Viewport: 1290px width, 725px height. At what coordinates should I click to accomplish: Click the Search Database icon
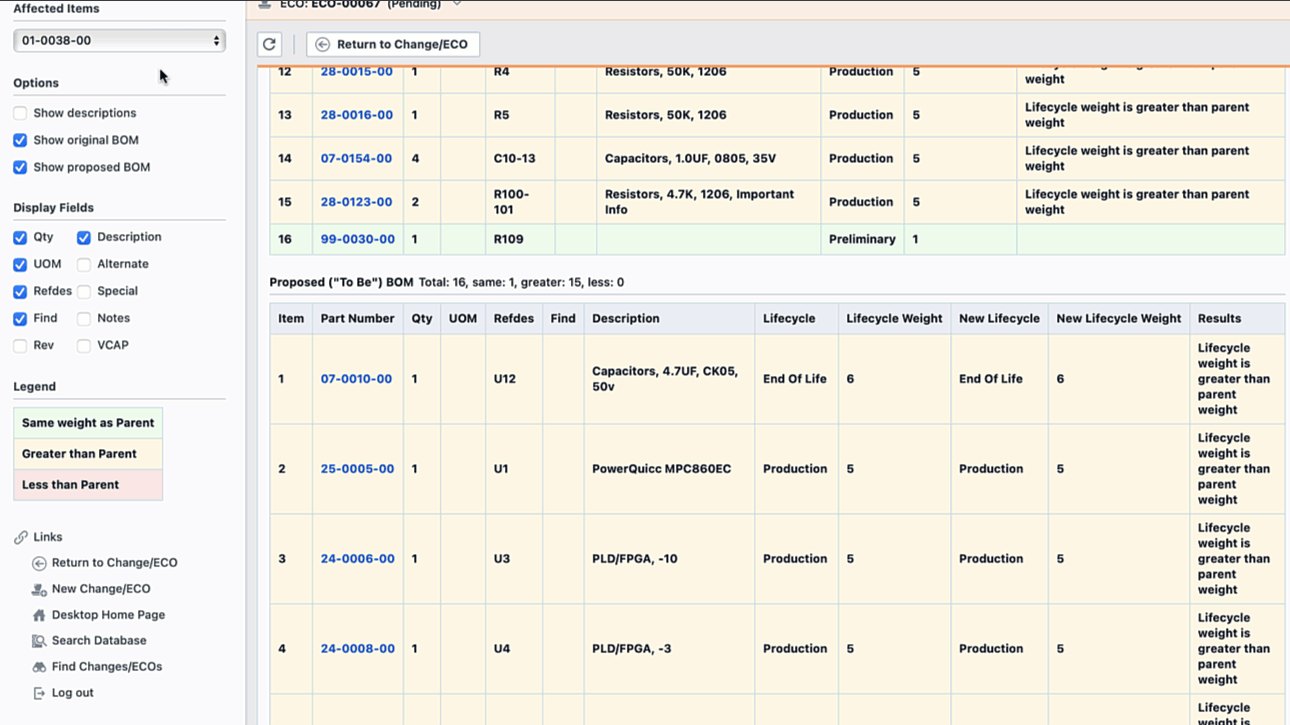click(39, 641)
